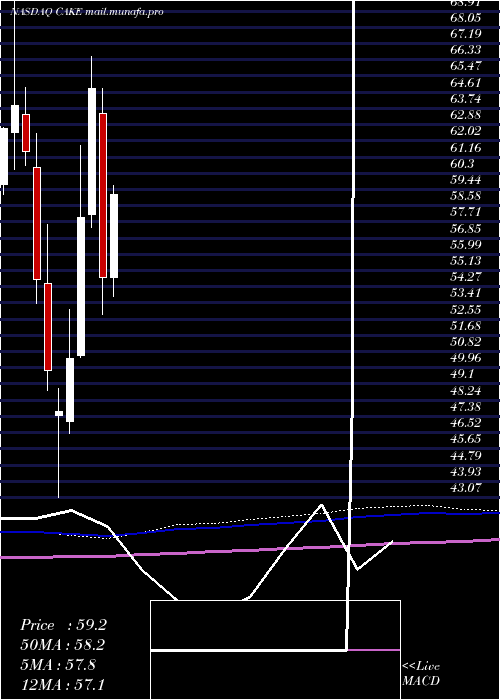Click the 61.16 price axis label
Image resolution: width=500 pixels, height=700 pixels.
(466, 147)
